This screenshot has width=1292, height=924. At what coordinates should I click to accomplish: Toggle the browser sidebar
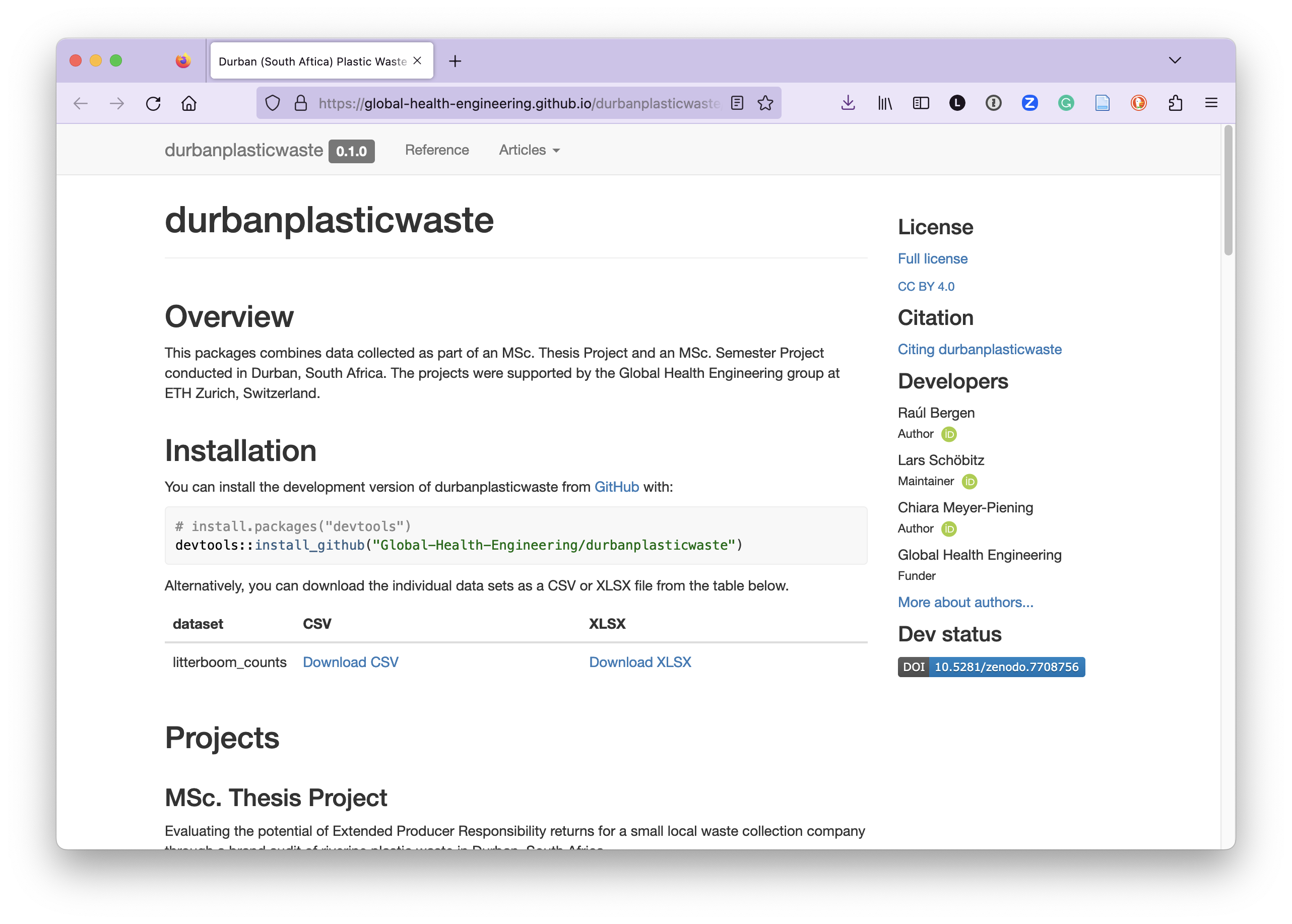pos(921,103)
